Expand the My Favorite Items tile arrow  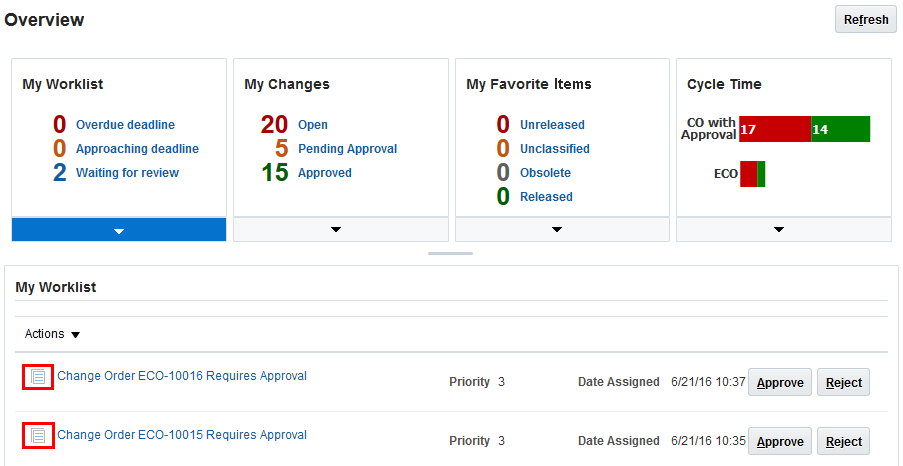558,230
